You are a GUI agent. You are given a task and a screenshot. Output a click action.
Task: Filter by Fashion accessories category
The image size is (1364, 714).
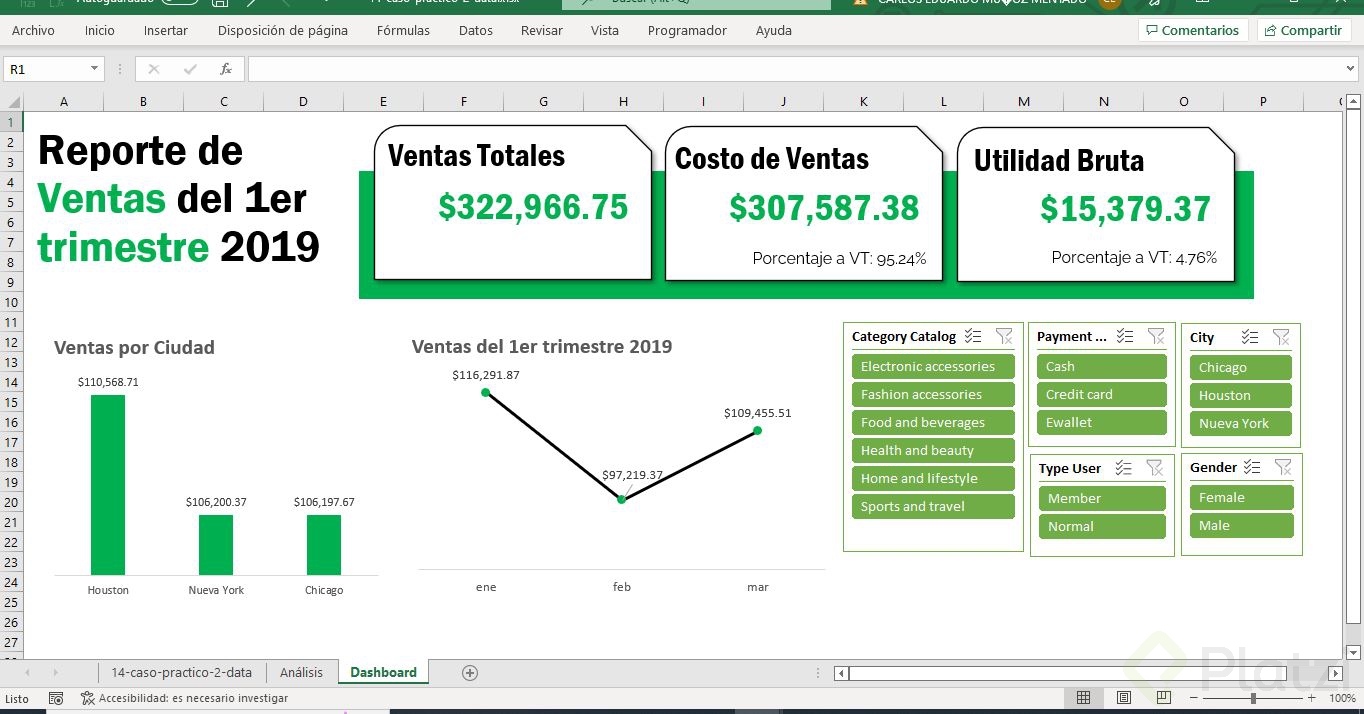[933, 395]
